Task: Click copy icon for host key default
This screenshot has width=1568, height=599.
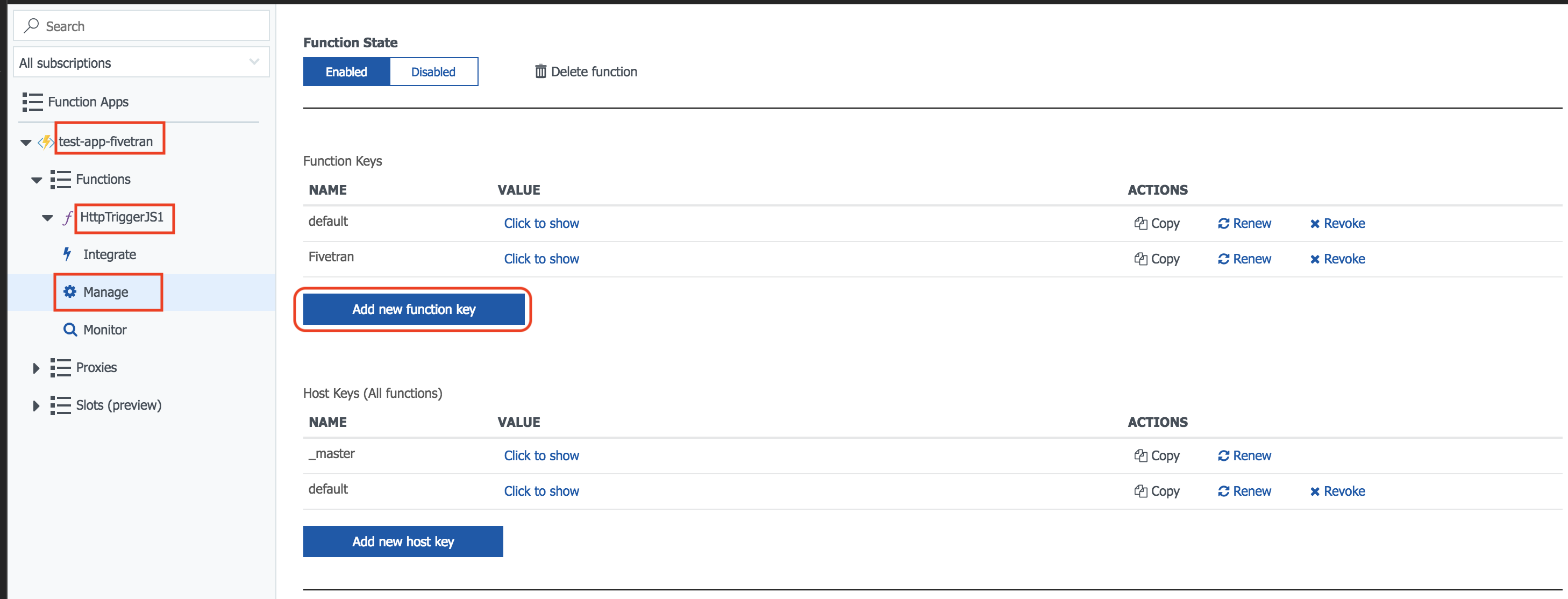Action: [1140, 490]
